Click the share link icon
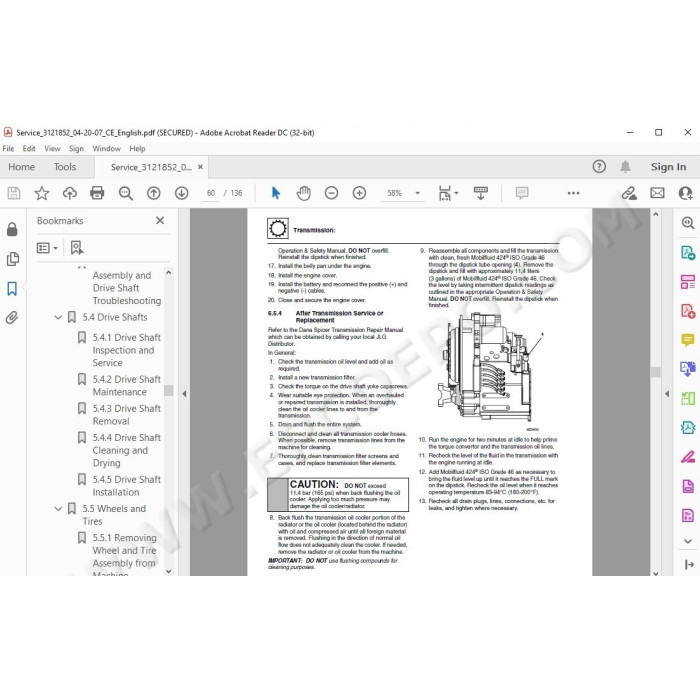This screenshot has height=700, width=700. [629, 193]
